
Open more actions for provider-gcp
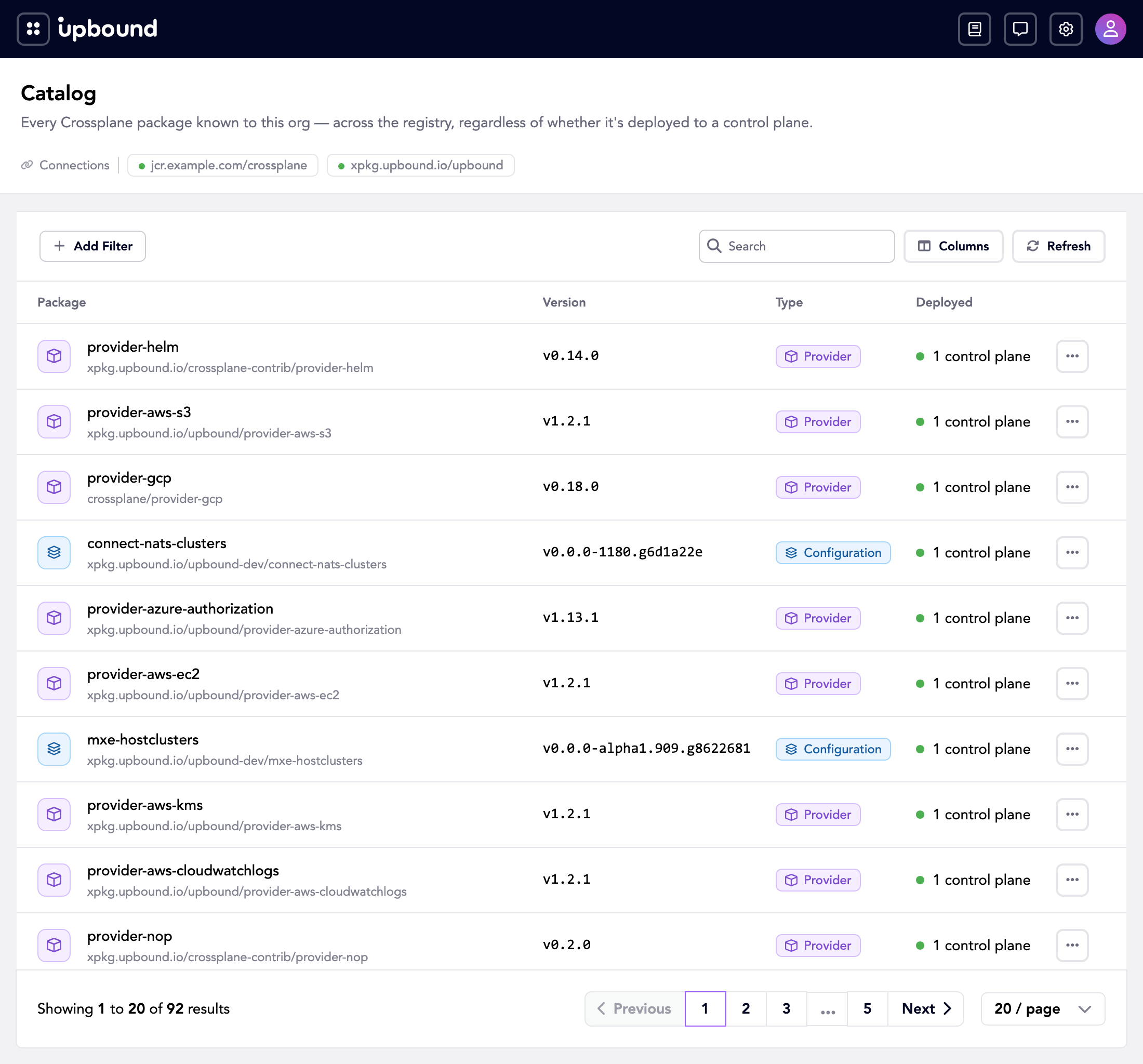(x=1072, y=487)
